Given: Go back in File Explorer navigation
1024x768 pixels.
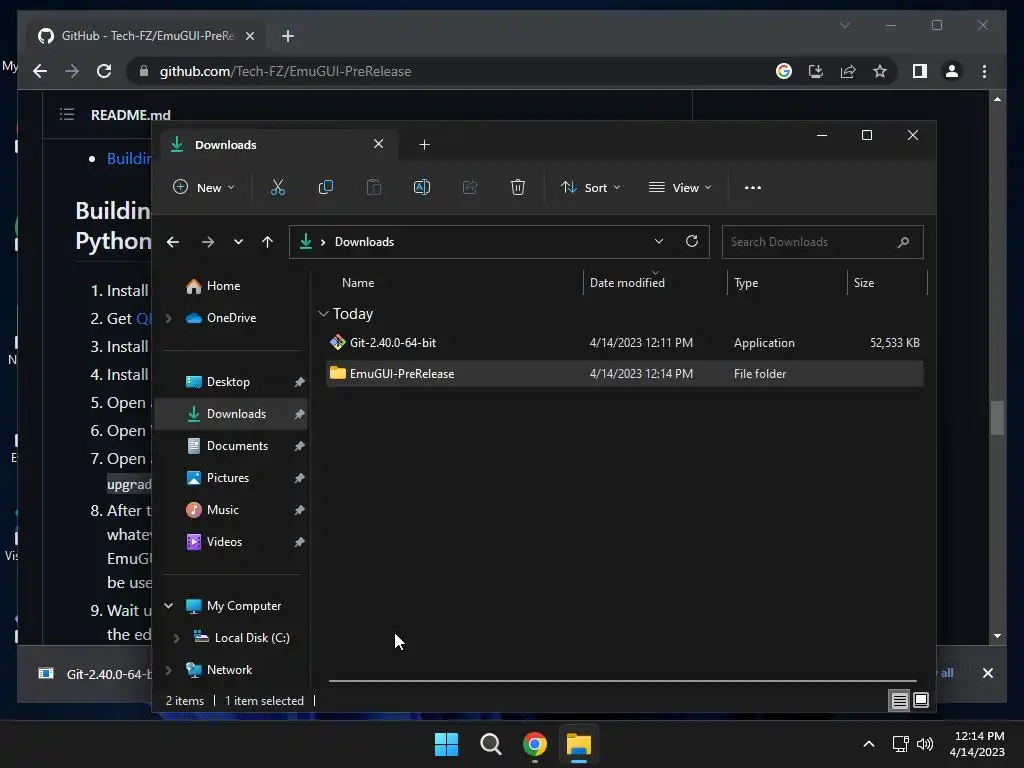Looking at the screenshot, I should (x=173, y=242).
